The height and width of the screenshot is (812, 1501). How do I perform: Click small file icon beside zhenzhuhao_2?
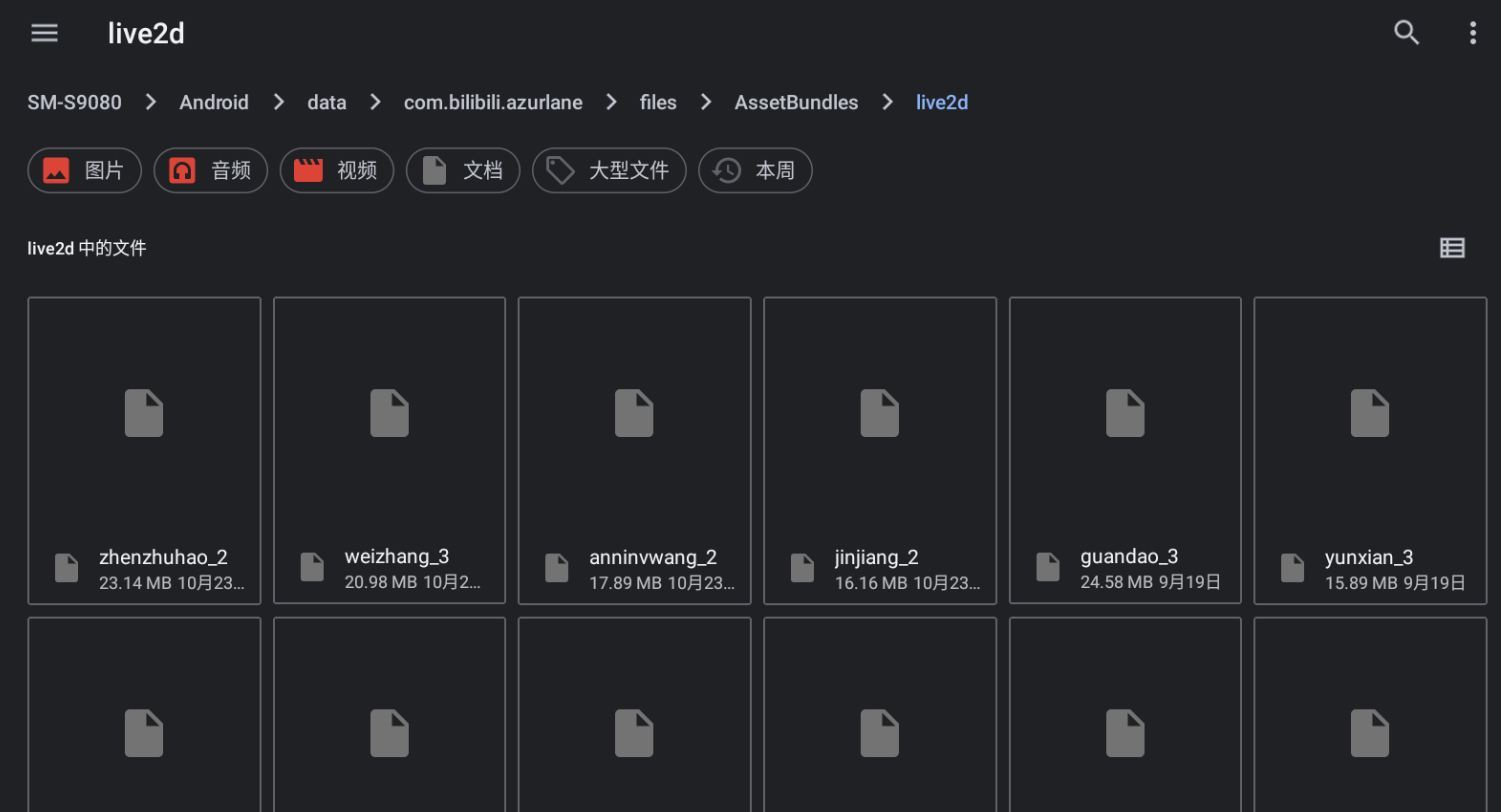66,568
